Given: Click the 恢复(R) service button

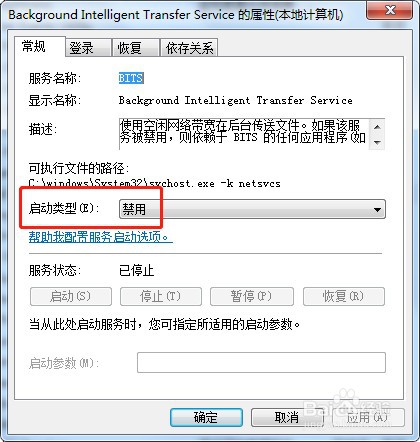Looking at the screenshot, I should 344,296.
